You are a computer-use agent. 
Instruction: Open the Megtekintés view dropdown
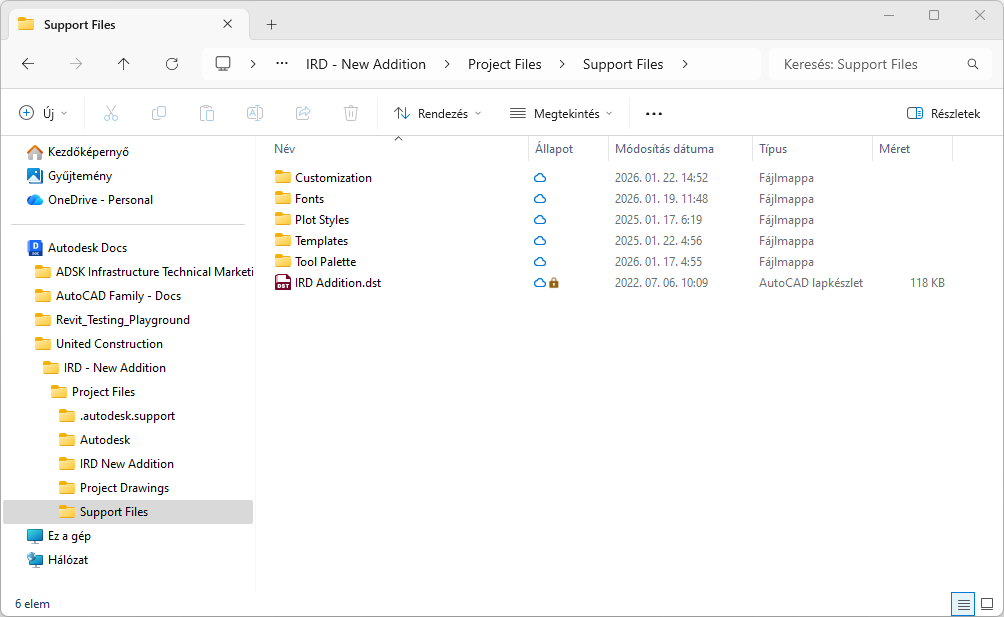(x=561, y=113)
